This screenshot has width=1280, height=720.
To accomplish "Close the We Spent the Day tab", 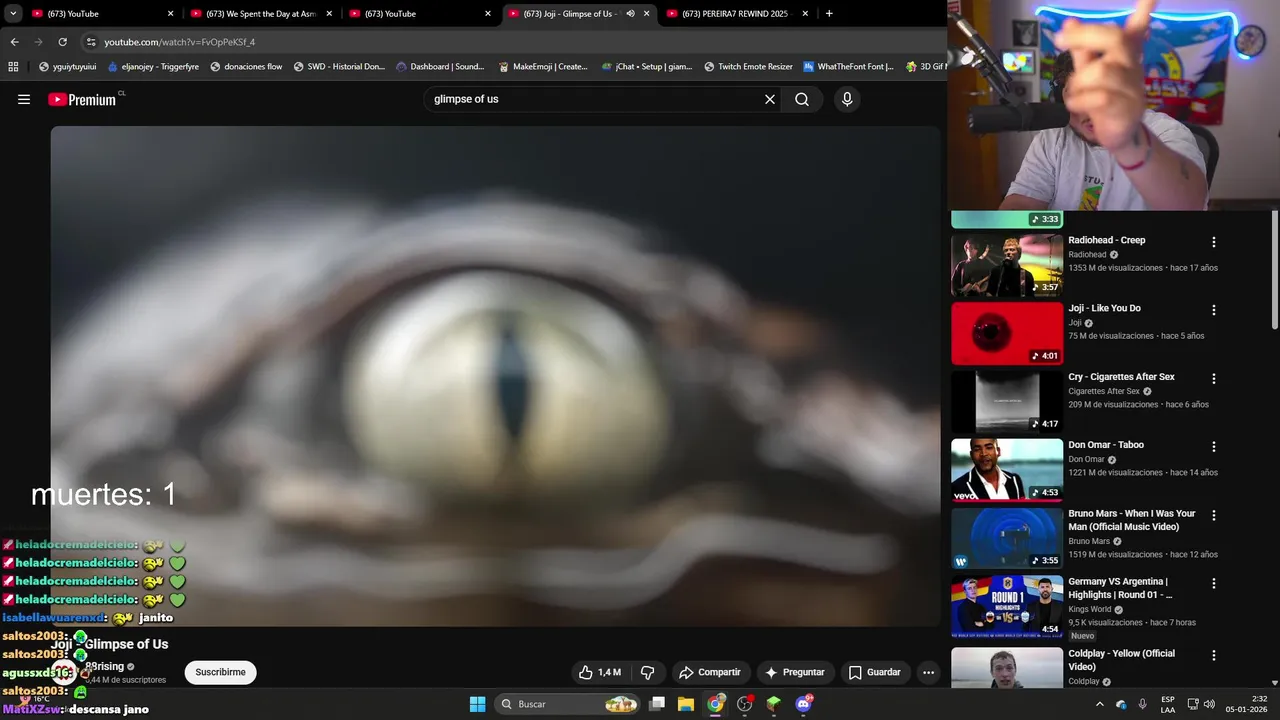I will coord(329,14).
